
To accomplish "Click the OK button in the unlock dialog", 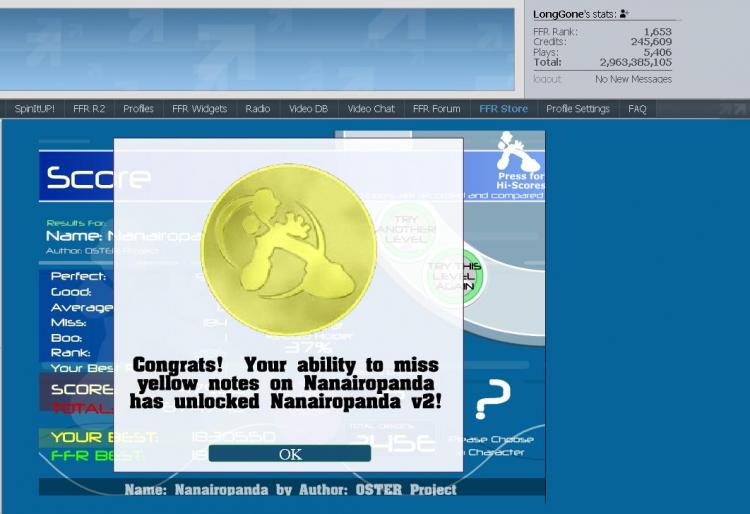I will 289,454.
